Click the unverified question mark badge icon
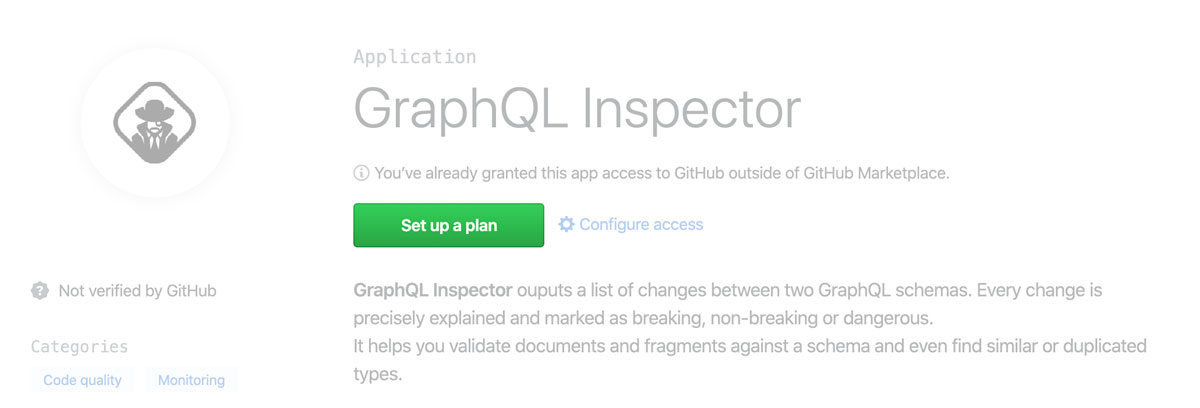Screen dimensions: 1200x408 coord(40,291)
